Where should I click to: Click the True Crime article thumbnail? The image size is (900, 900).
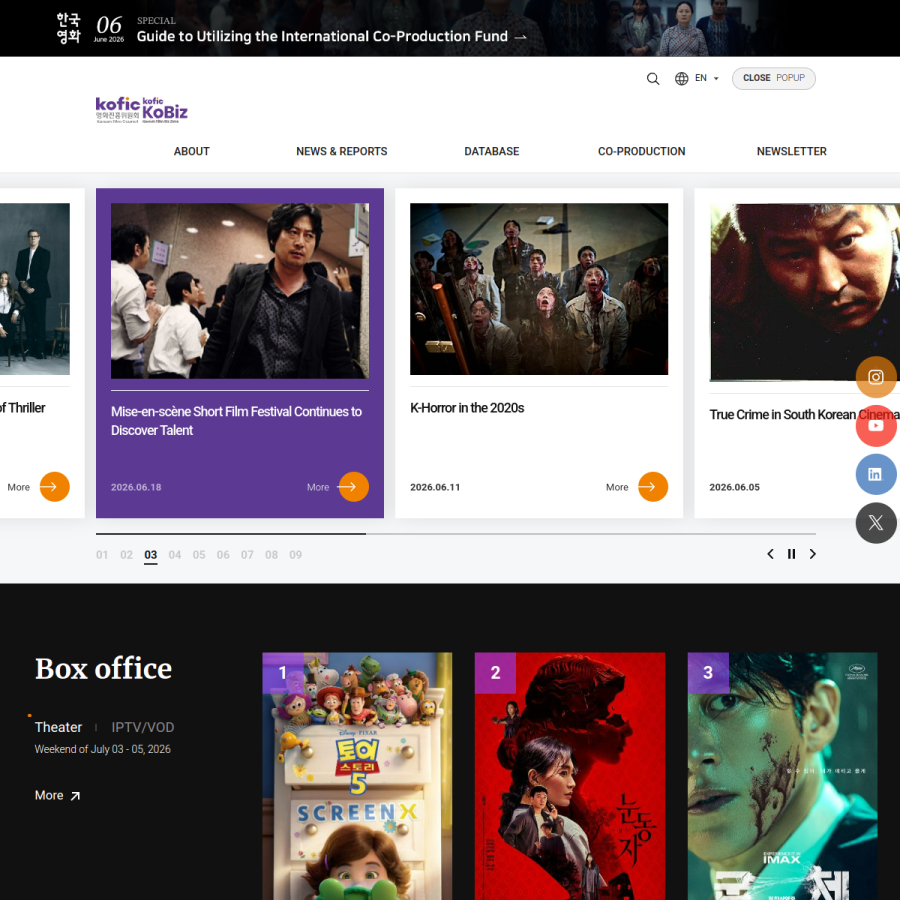tap(805, 292)
